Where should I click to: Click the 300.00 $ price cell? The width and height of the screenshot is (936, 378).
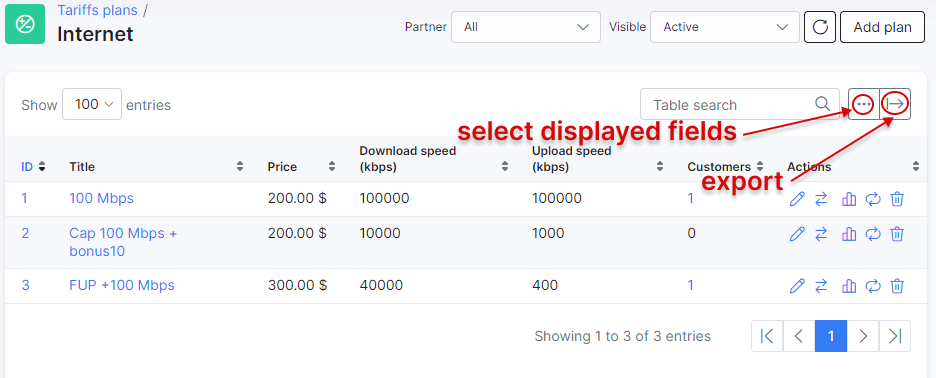click(297, 285)
